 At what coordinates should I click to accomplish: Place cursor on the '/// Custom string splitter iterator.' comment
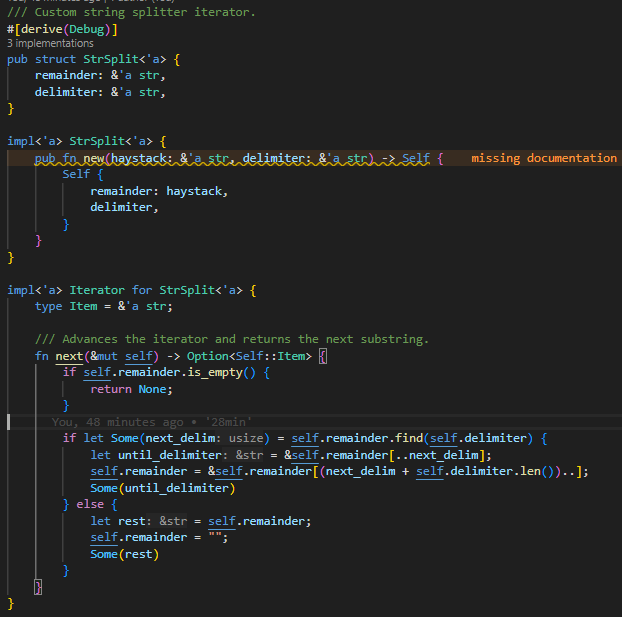[131, 12]
